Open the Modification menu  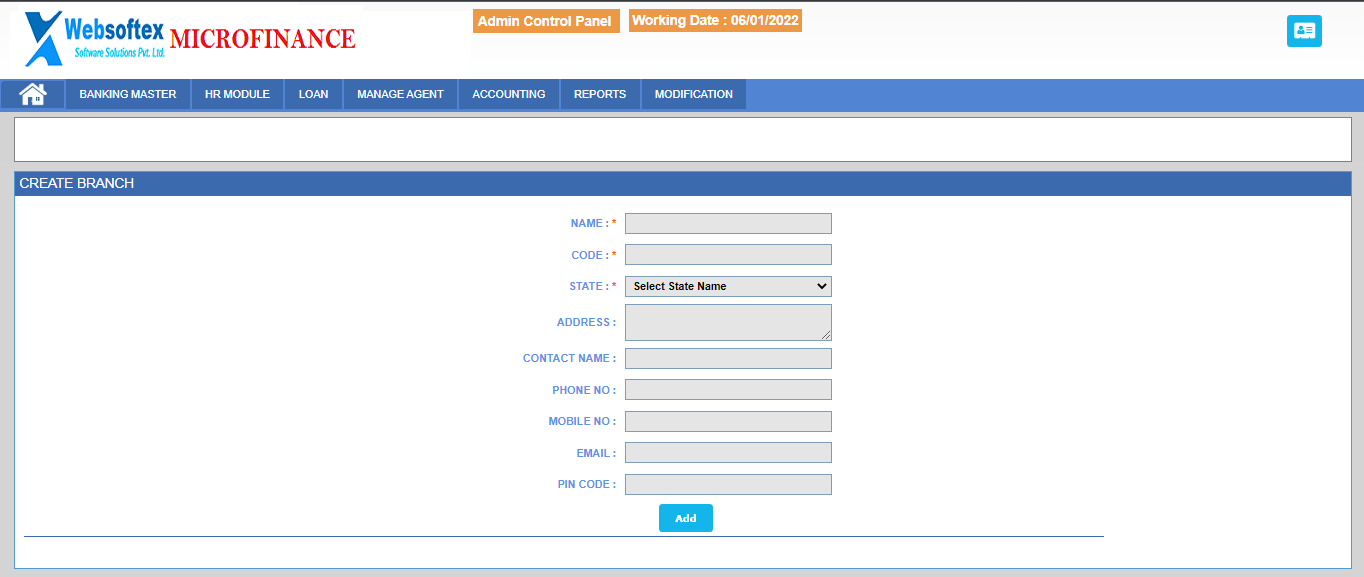point(694,94)
